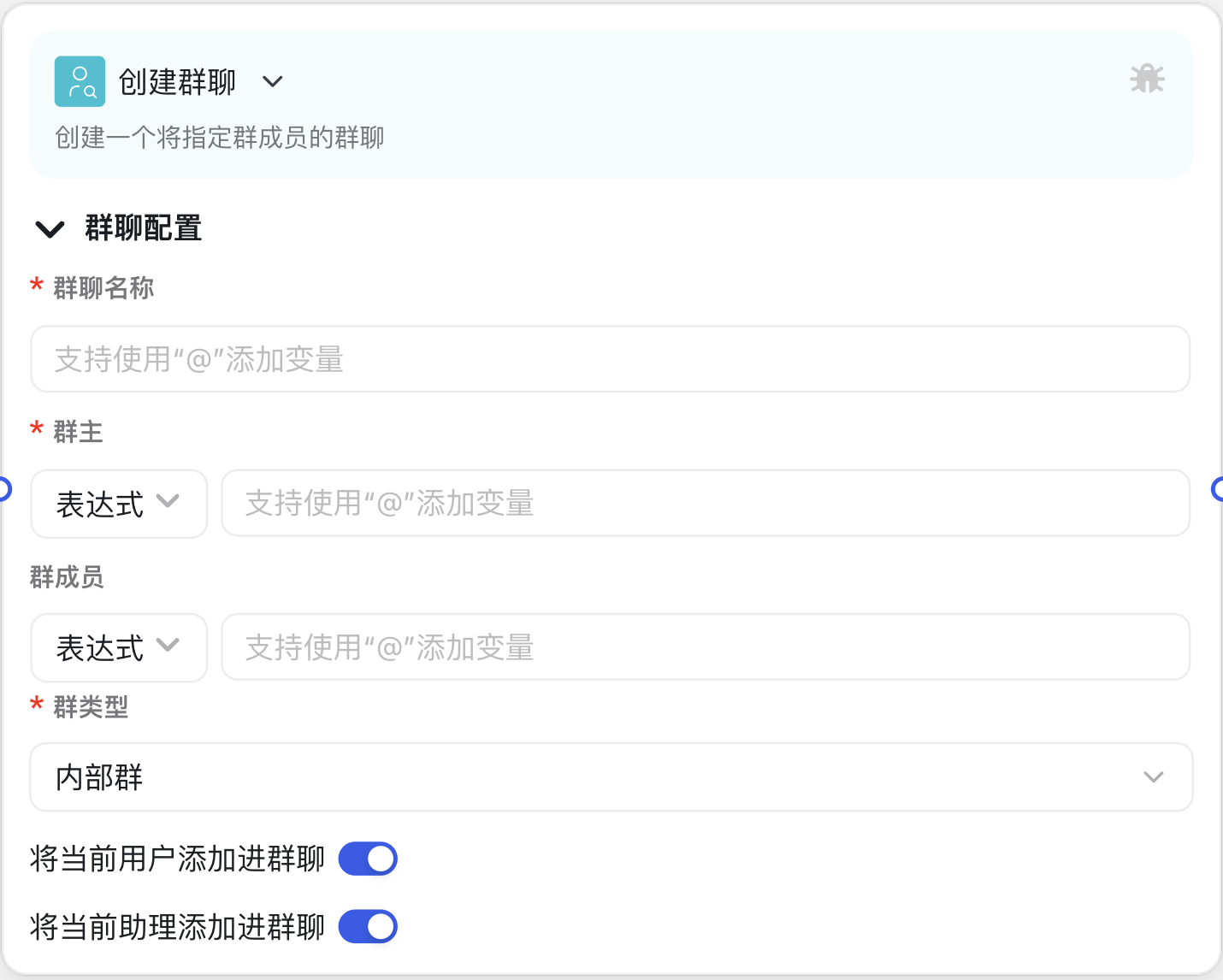Open the debug bug icon
The image size is (1223, 980).
(1147, 79)
